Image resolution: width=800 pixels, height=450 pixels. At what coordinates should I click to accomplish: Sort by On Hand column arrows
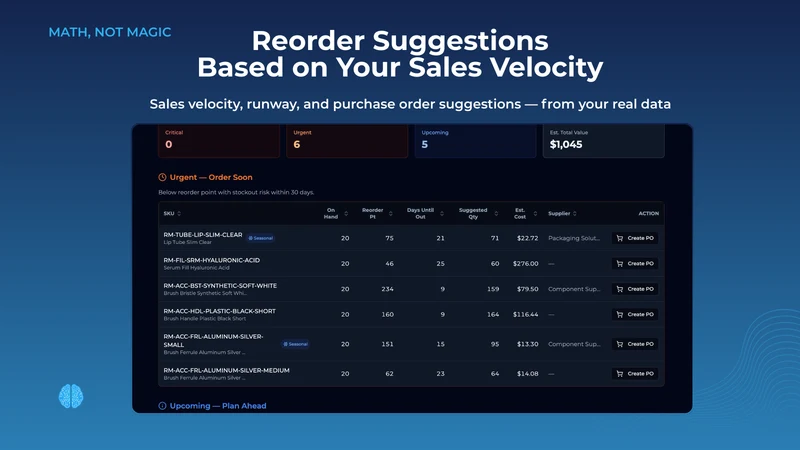click(x=346, y=213)
